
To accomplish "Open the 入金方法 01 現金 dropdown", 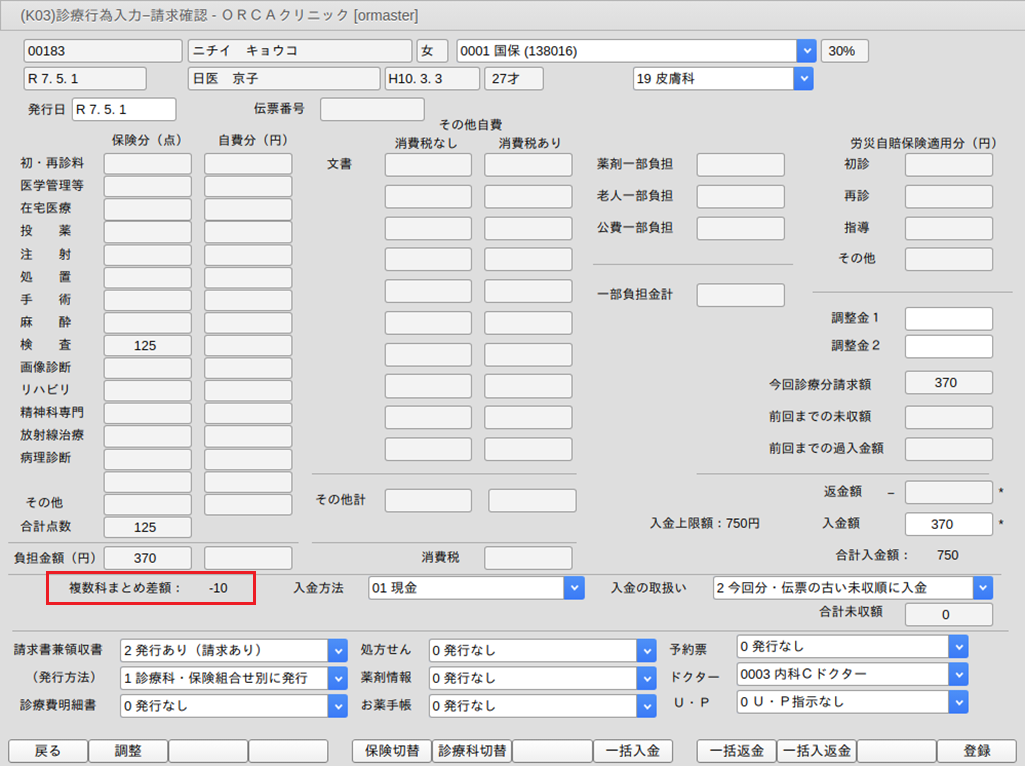I will click(574, 588).
